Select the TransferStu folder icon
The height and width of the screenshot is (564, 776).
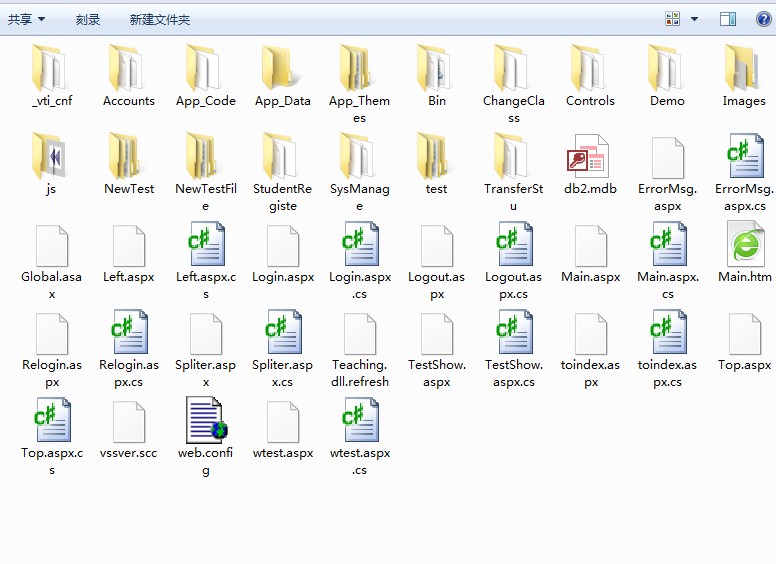click(x=513, y=156)
